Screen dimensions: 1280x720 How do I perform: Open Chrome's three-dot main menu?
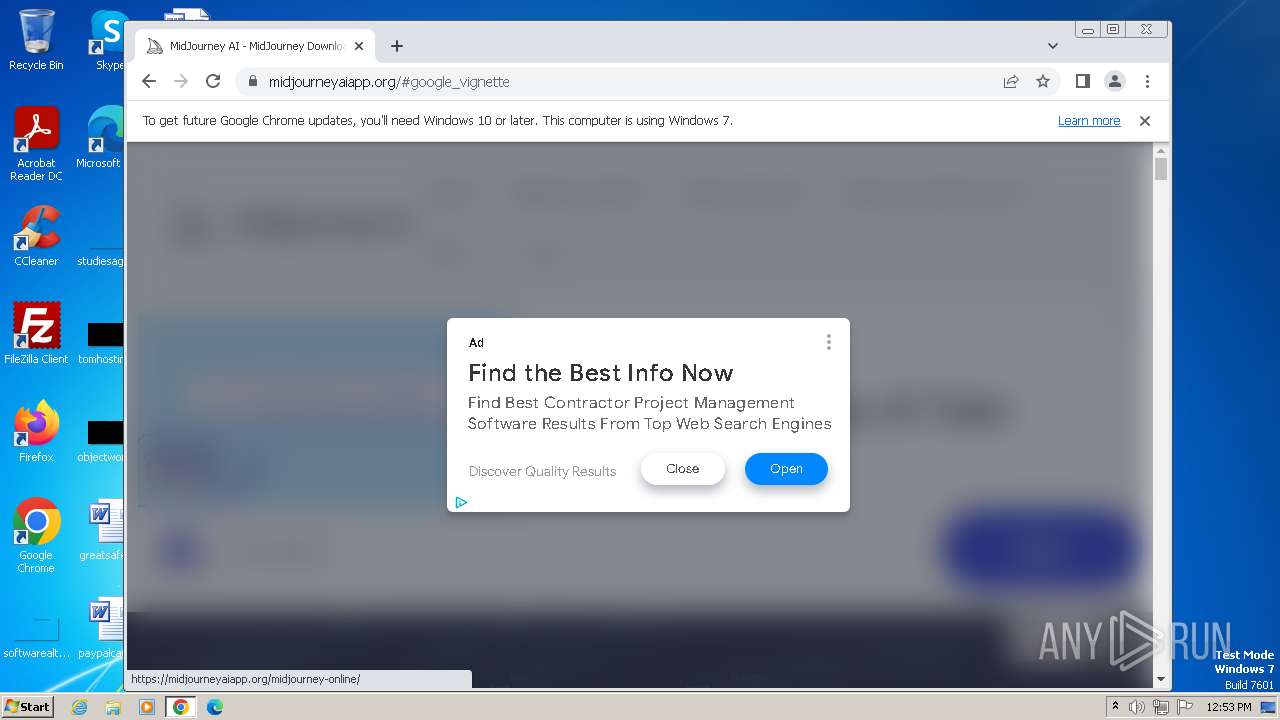click(1147, 81)
